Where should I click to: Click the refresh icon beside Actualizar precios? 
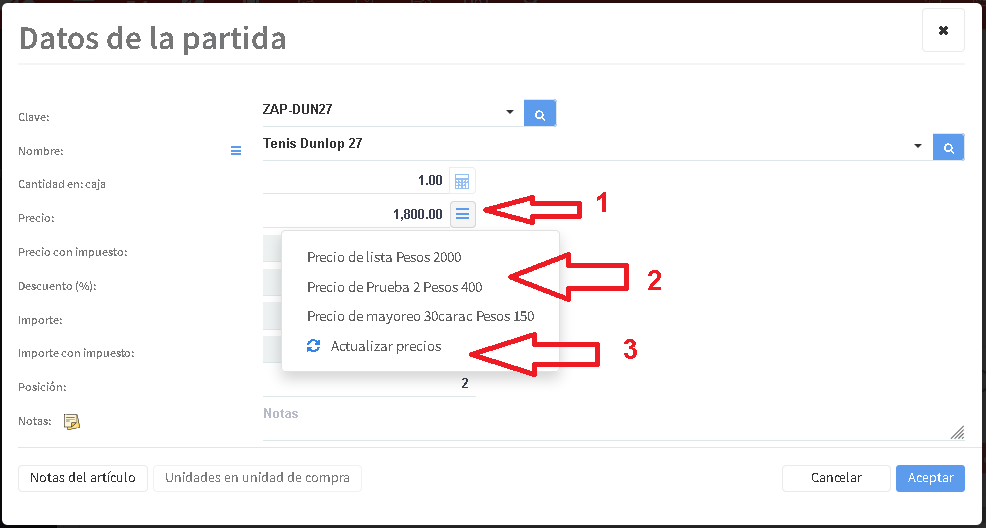tap(313, 346)
